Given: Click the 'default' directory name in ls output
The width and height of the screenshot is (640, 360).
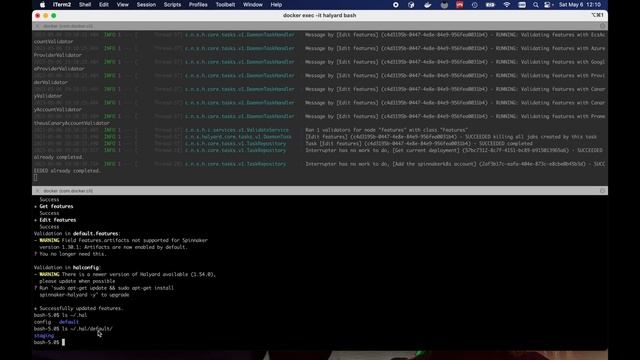Looking at the screenshot, I should click(x=69, y=322).
